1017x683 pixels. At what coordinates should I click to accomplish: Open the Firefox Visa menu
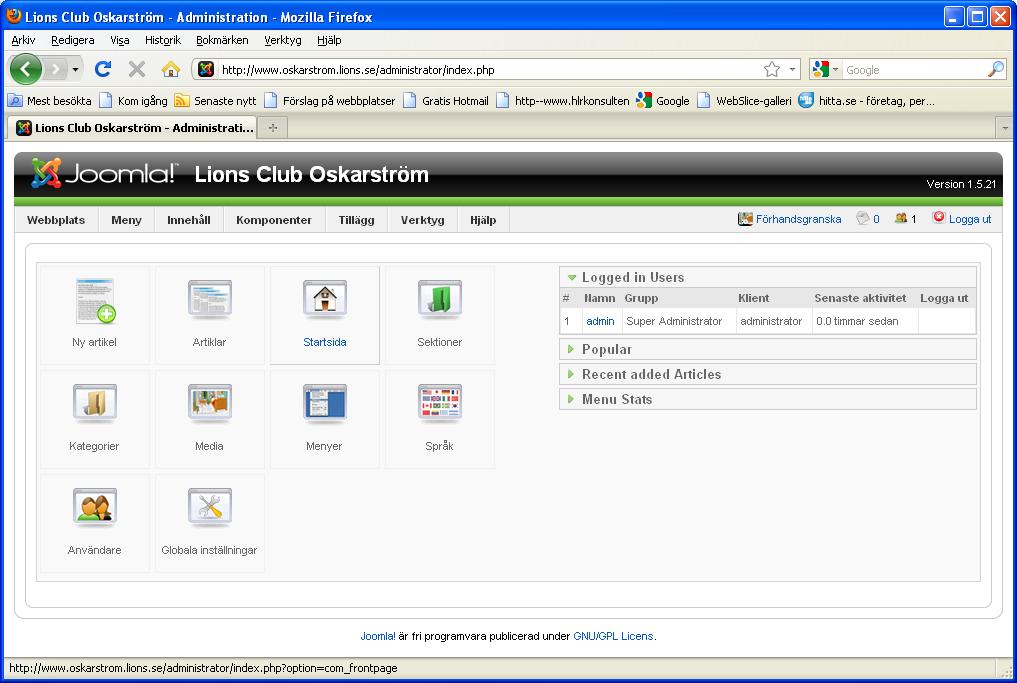119,40
